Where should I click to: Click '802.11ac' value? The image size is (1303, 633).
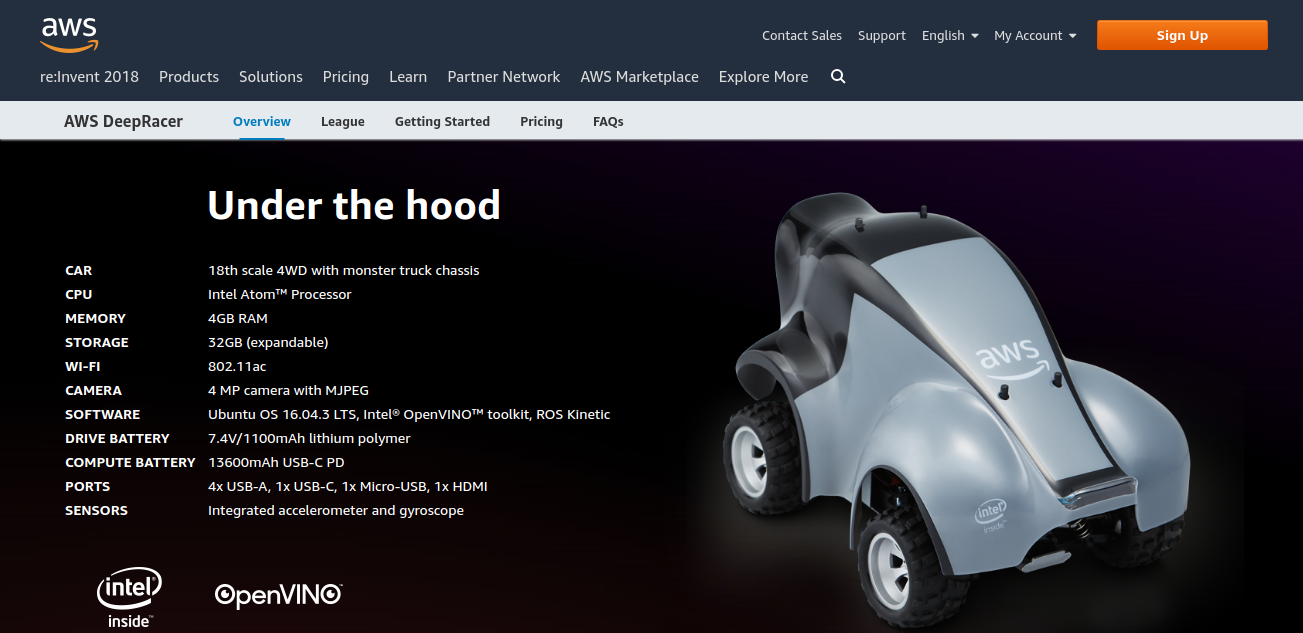pyautogui.click(x=237, y=366)
